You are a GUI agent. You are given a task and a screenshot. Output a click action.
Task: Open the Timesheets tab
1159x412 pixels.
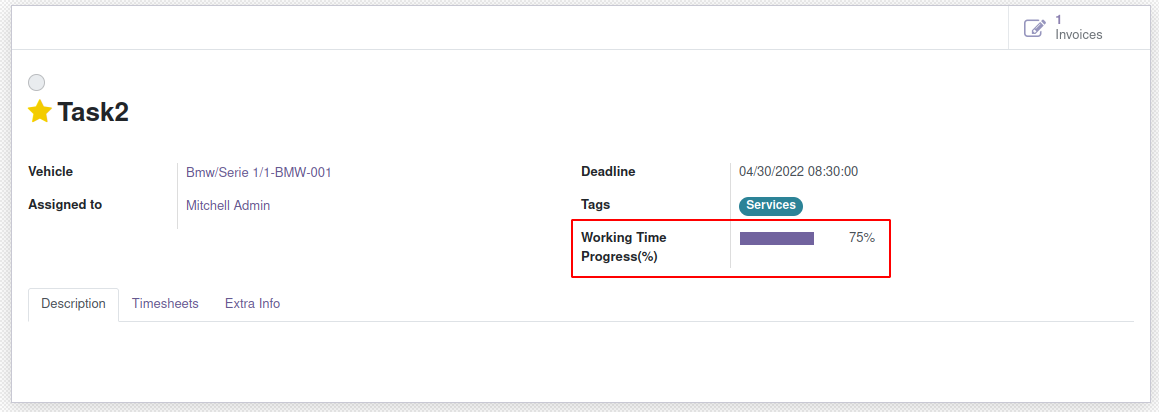pos(165,304)
